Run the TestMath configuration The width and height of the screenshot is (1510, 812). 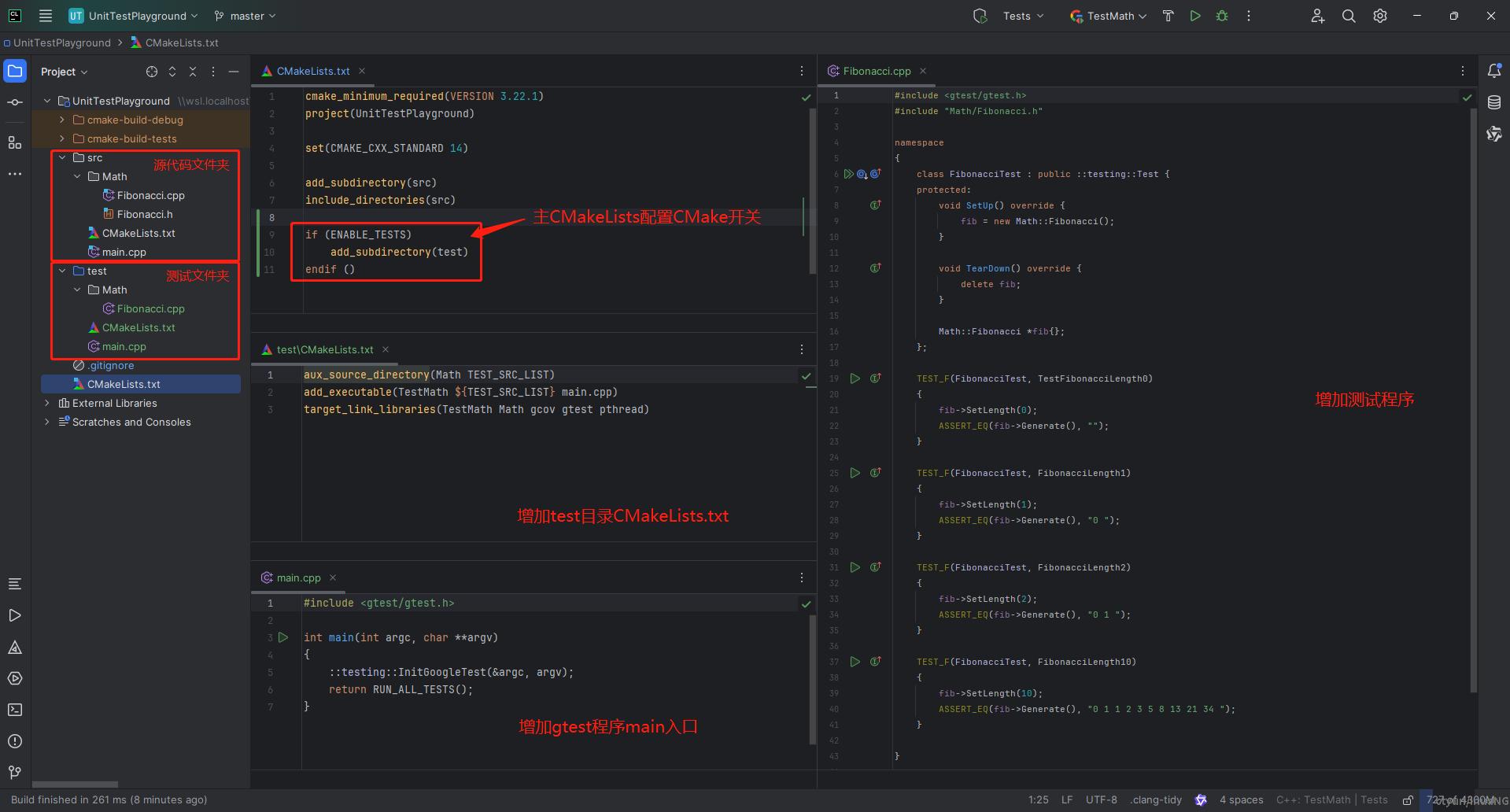tap(1195, 16)
